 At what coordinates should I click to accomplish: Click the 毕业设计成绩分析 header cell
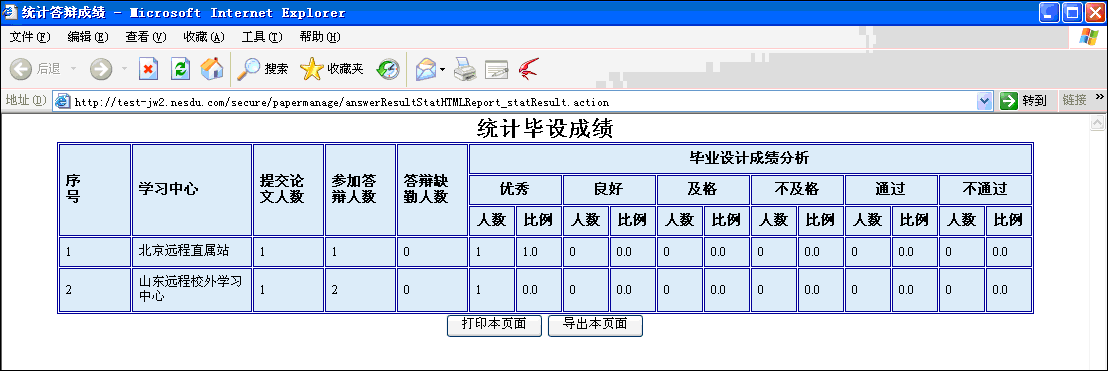pos(749,158)
